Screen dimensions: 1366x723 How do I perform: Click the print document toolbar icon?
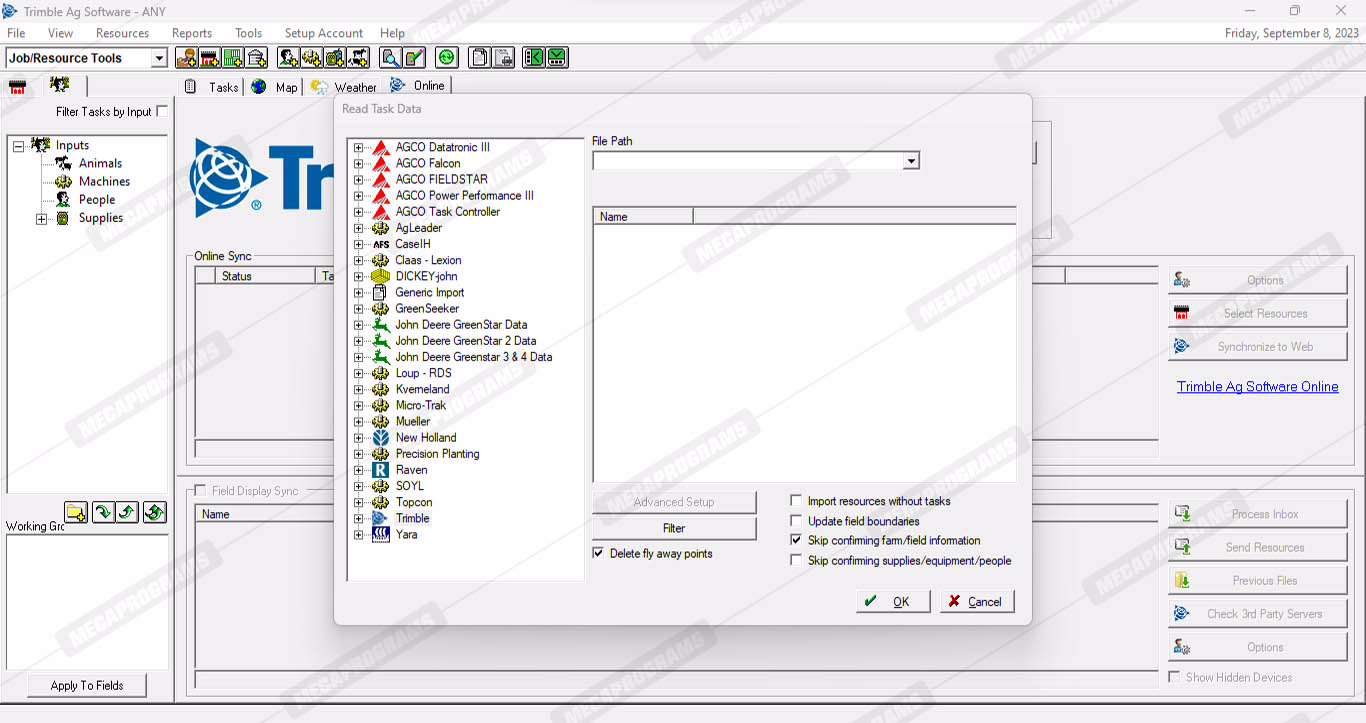coord(503,58)
